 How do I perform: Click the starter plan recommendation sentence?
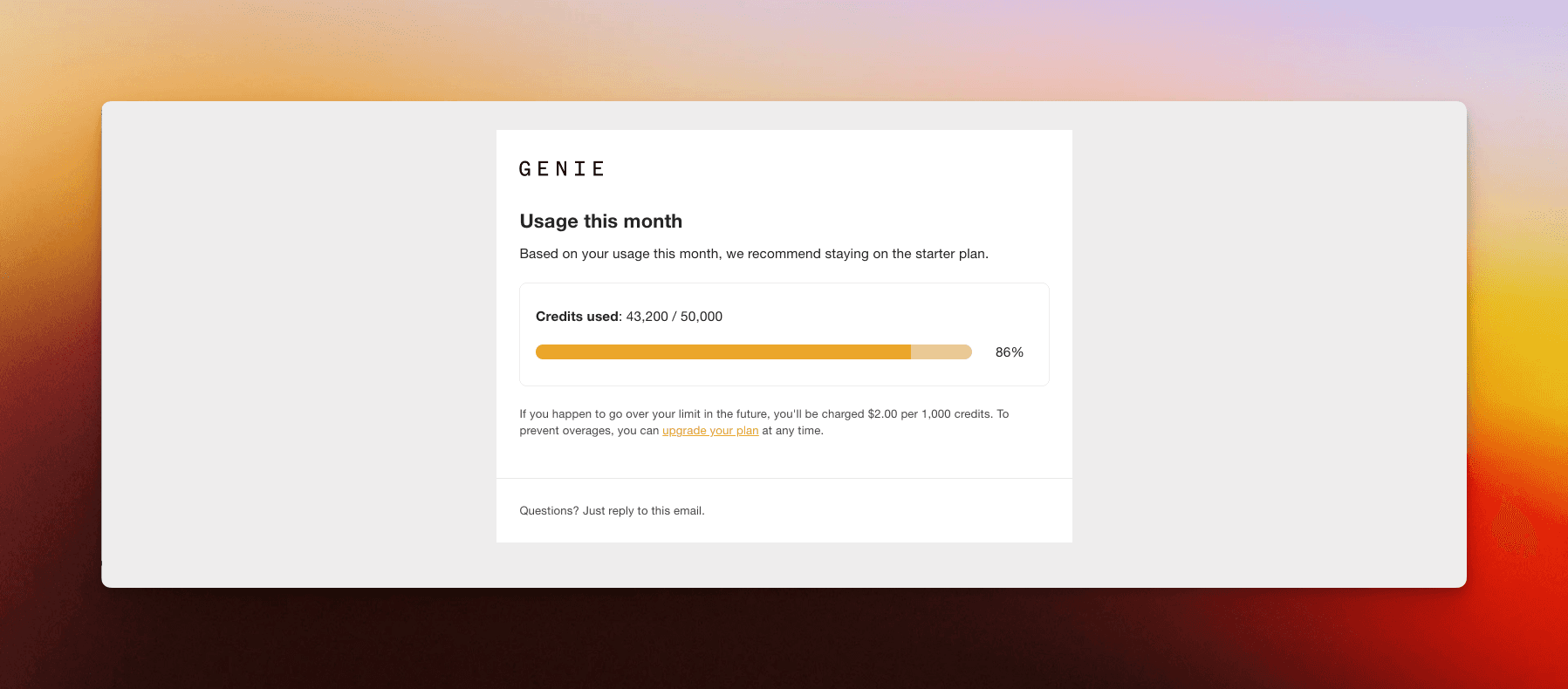pyautogui.click(x=754, y=254)
